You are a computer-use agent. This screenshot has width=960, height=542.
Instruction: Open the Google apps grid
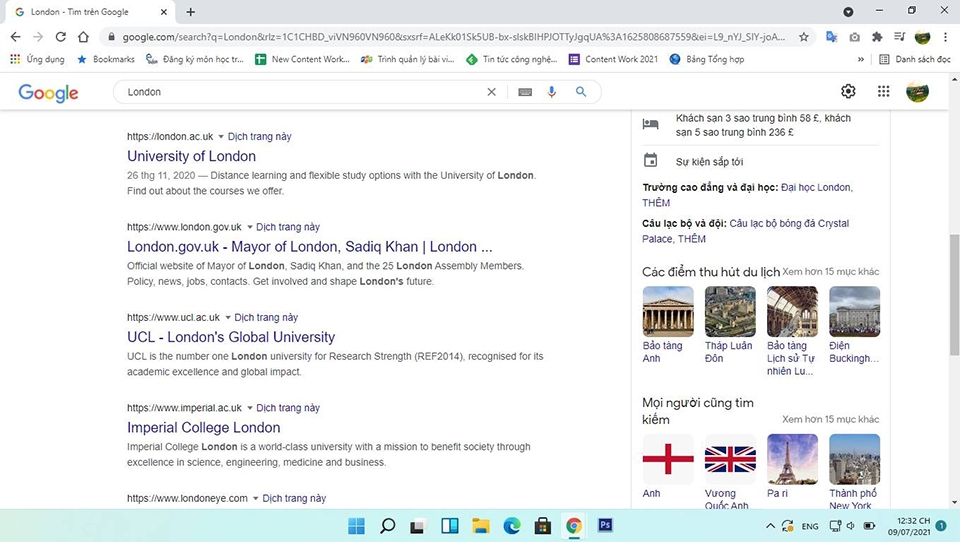pos(883,91)
